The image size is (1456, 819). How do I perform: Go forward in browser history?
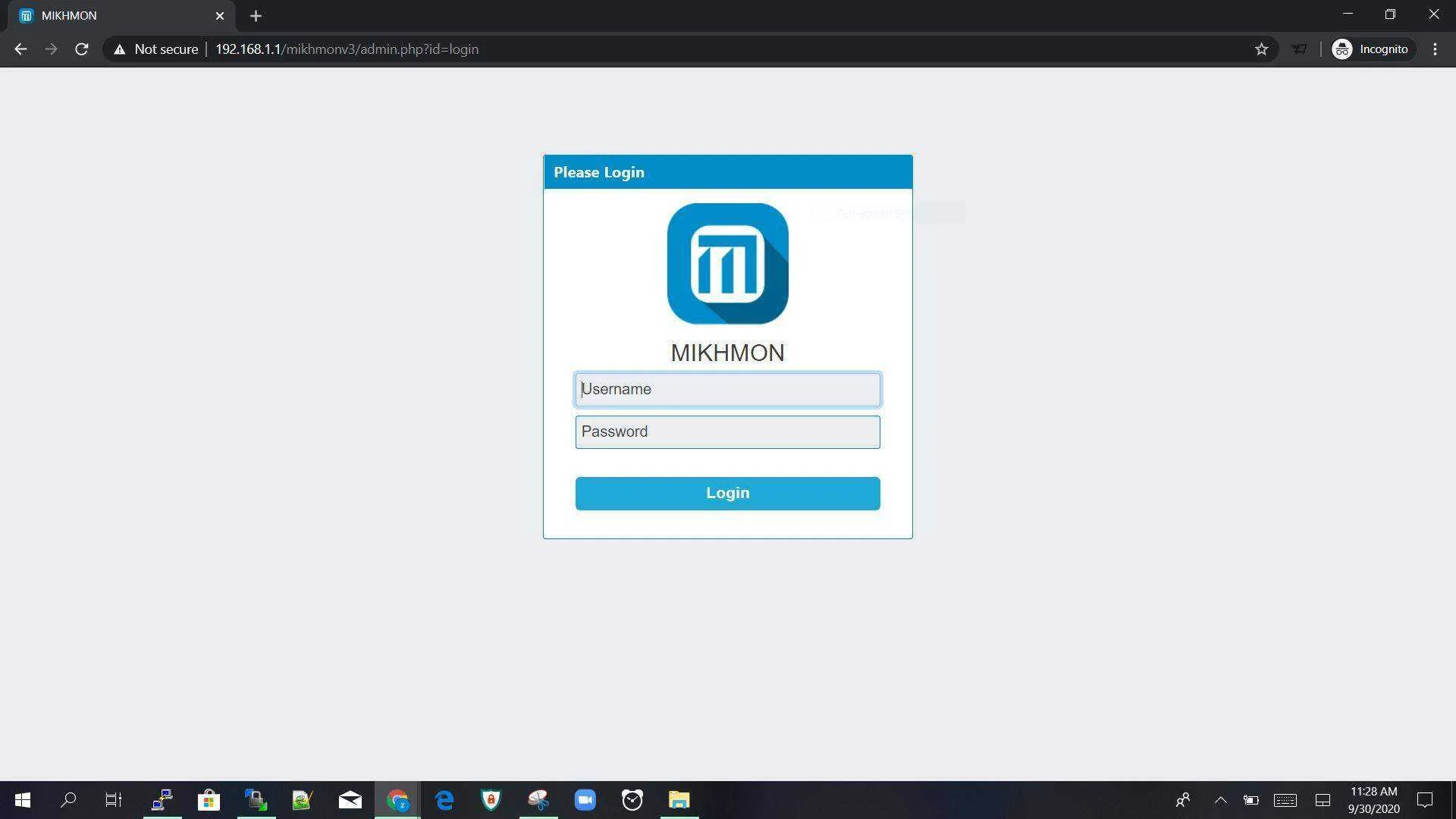click(x=51, y=49)
